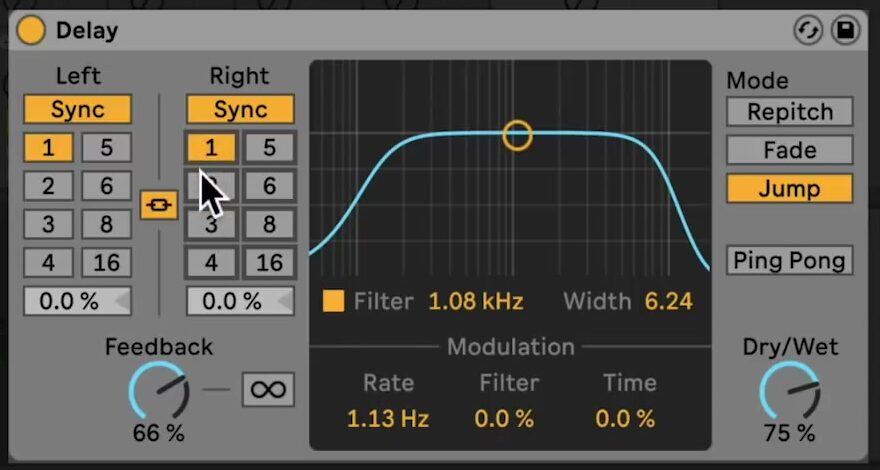Select Right delay time 3
This screenshot has width=880, height=470.
coord(211,224)
